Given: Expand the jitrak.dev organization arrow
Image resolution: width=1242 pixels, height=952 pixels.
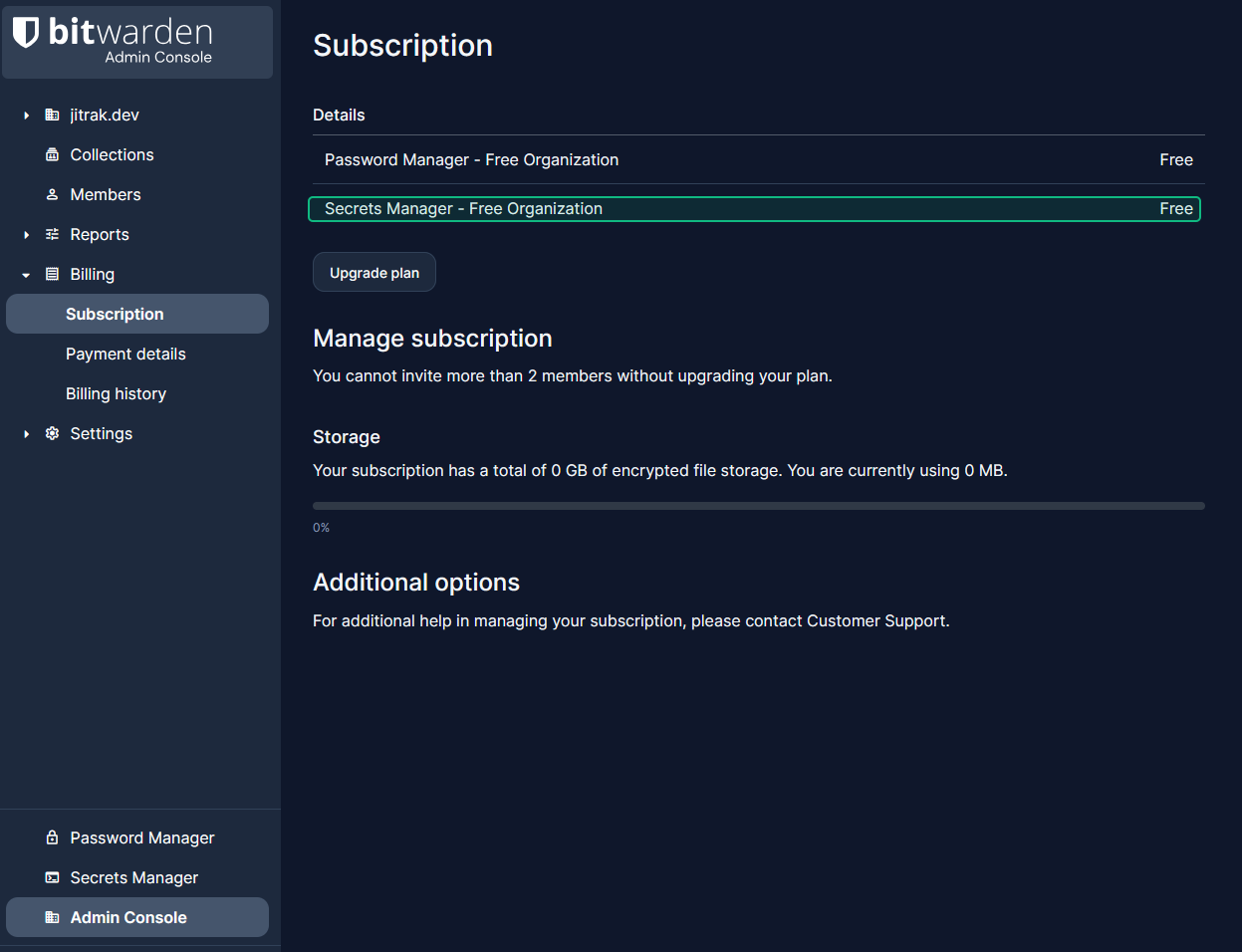Looking at the screenshot, I should pos(26,116).
